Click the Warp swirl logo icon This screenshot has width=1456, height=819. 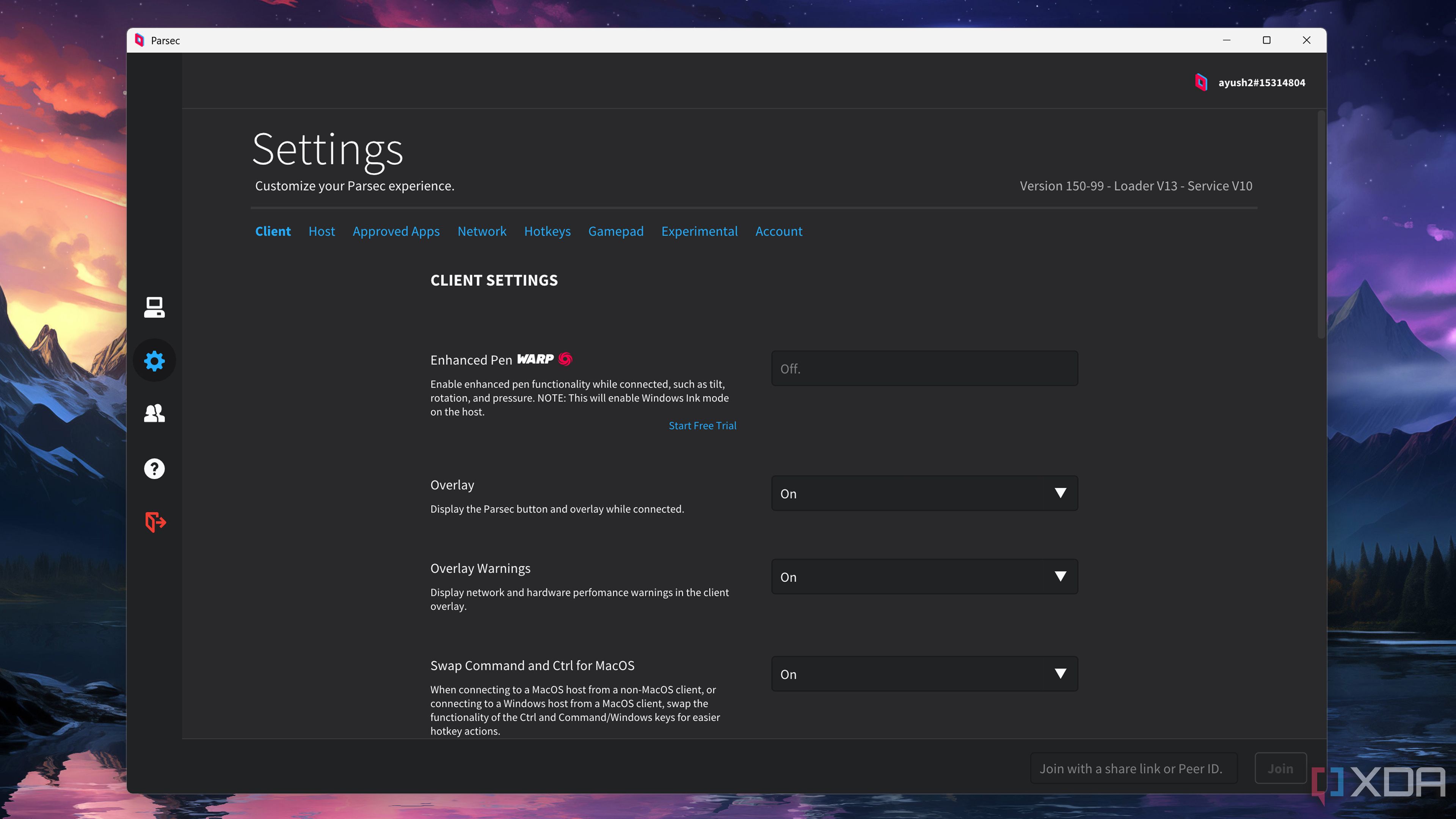[565, 359]
